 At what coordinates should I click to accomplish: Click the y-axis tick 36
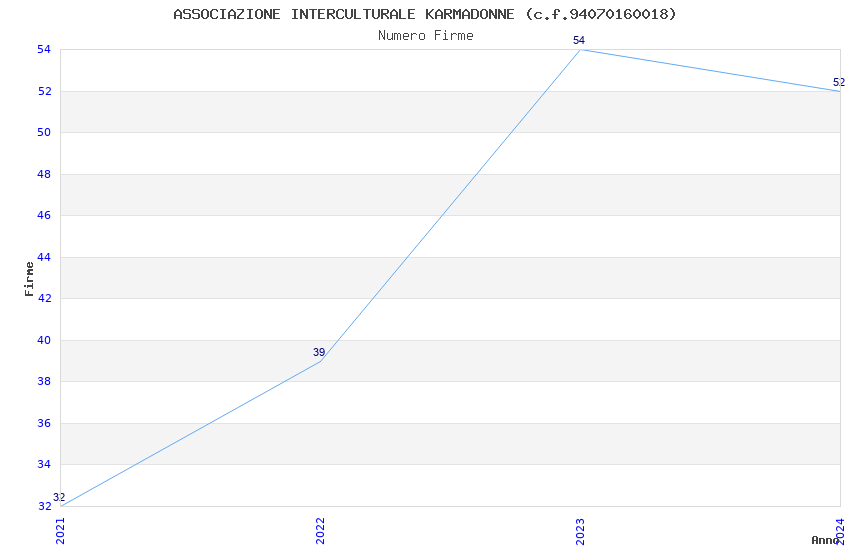(x=44, y=423)
